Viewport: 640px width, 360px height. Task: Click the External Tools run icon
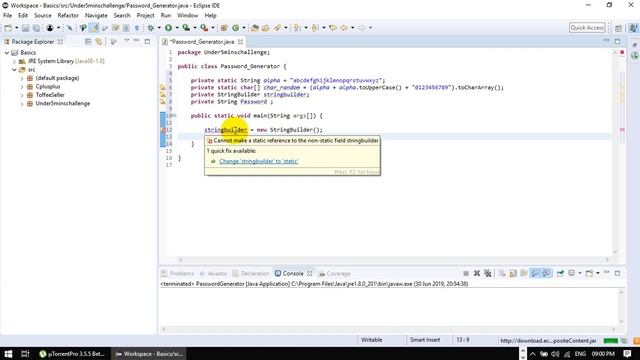tap(204, 28)
